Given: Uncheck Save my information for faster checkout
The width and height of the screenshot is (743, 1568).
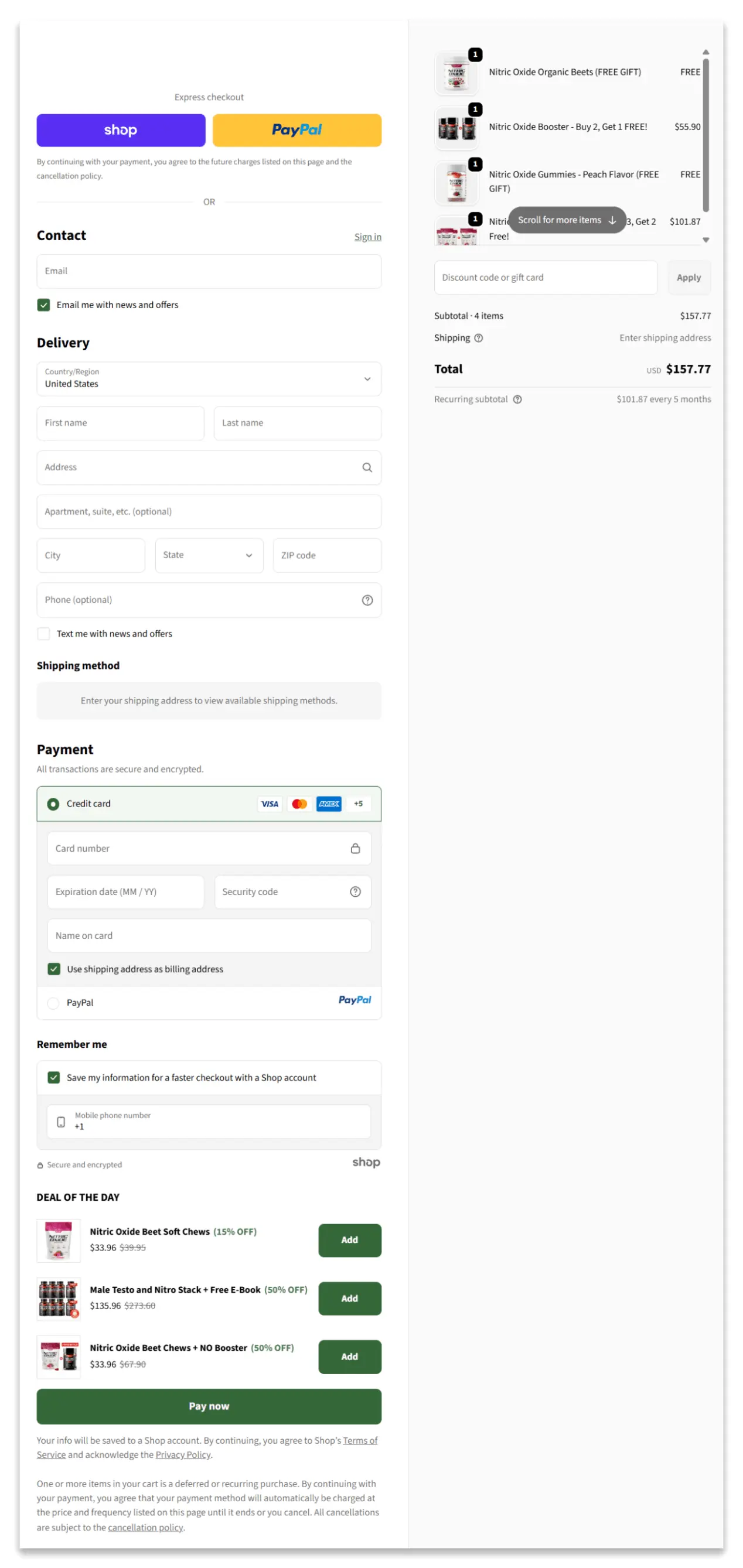Looking at the screenshot, I should pyautogui.click(x=53, y=1078).
